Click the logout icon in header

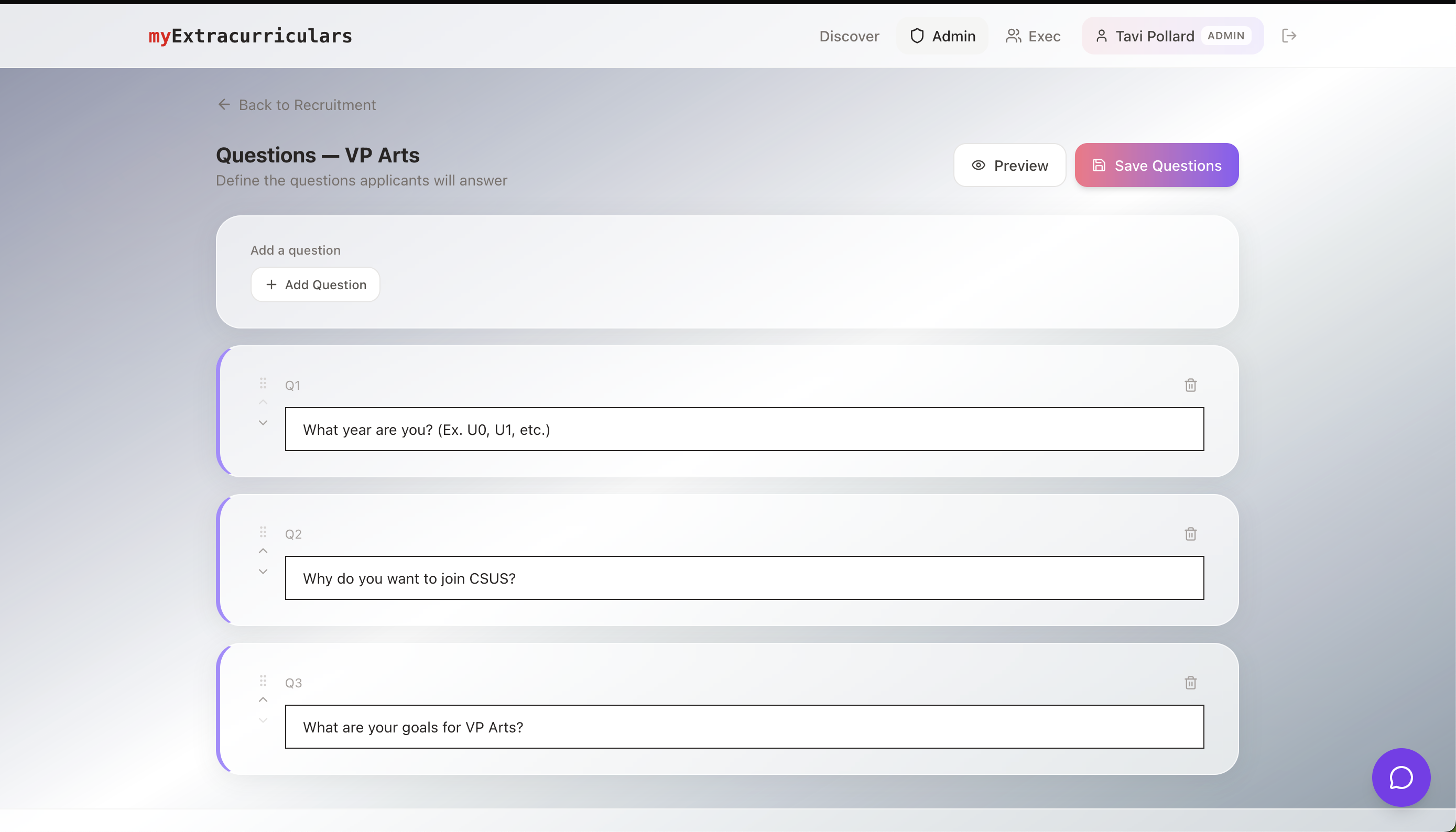1288,36
